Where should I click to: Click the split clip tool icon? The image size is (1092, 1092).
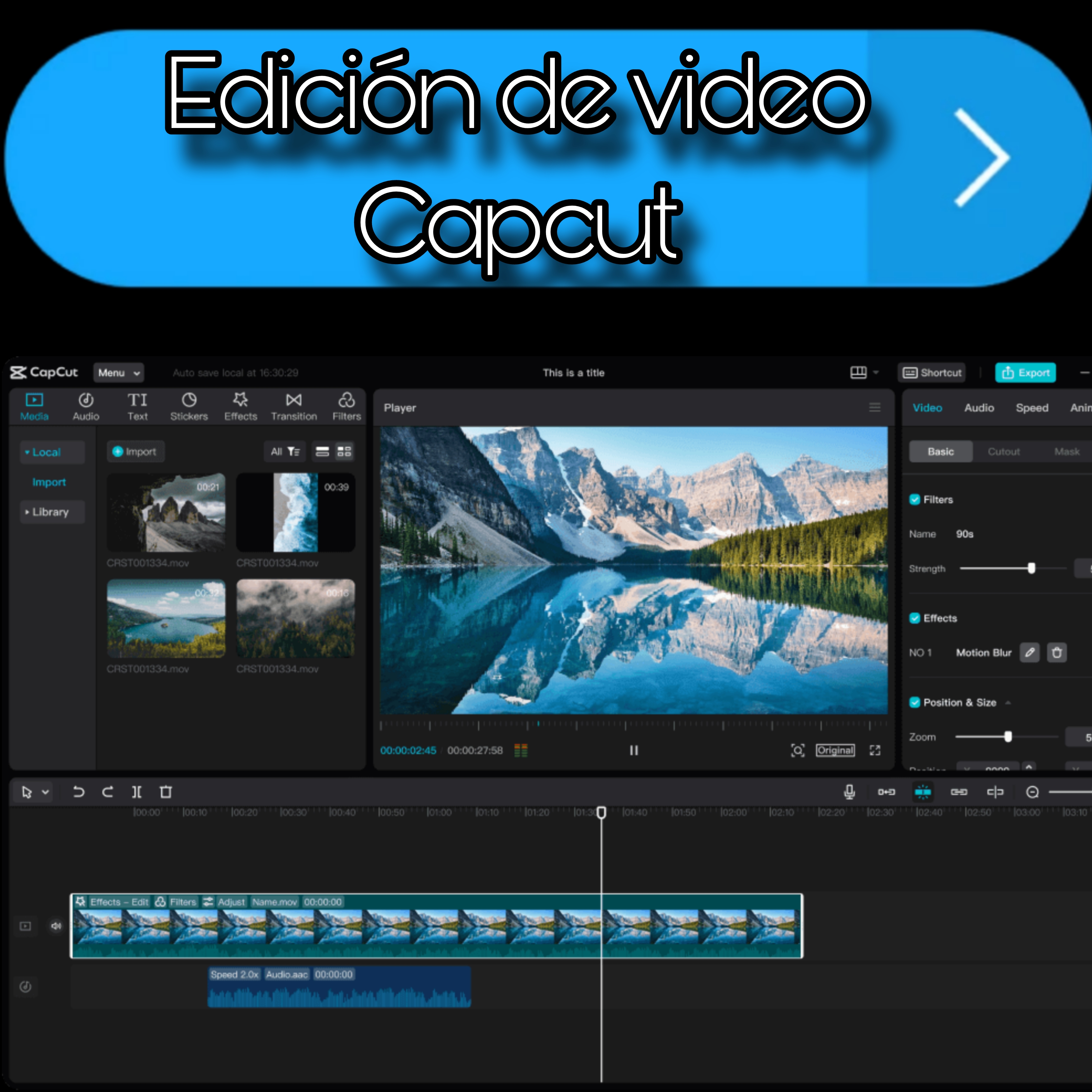point(137,792)
